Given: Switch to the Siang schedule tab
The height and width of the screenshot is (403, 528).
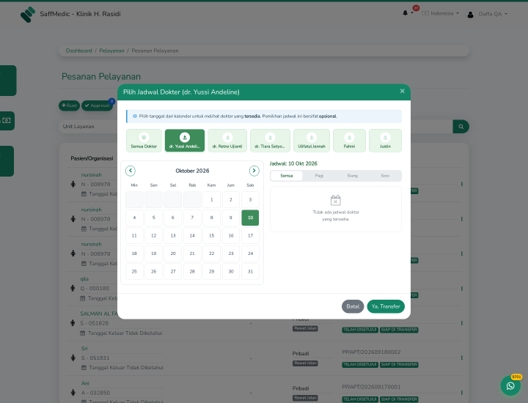Looking at the screenshot, I should tap(352, 176).
